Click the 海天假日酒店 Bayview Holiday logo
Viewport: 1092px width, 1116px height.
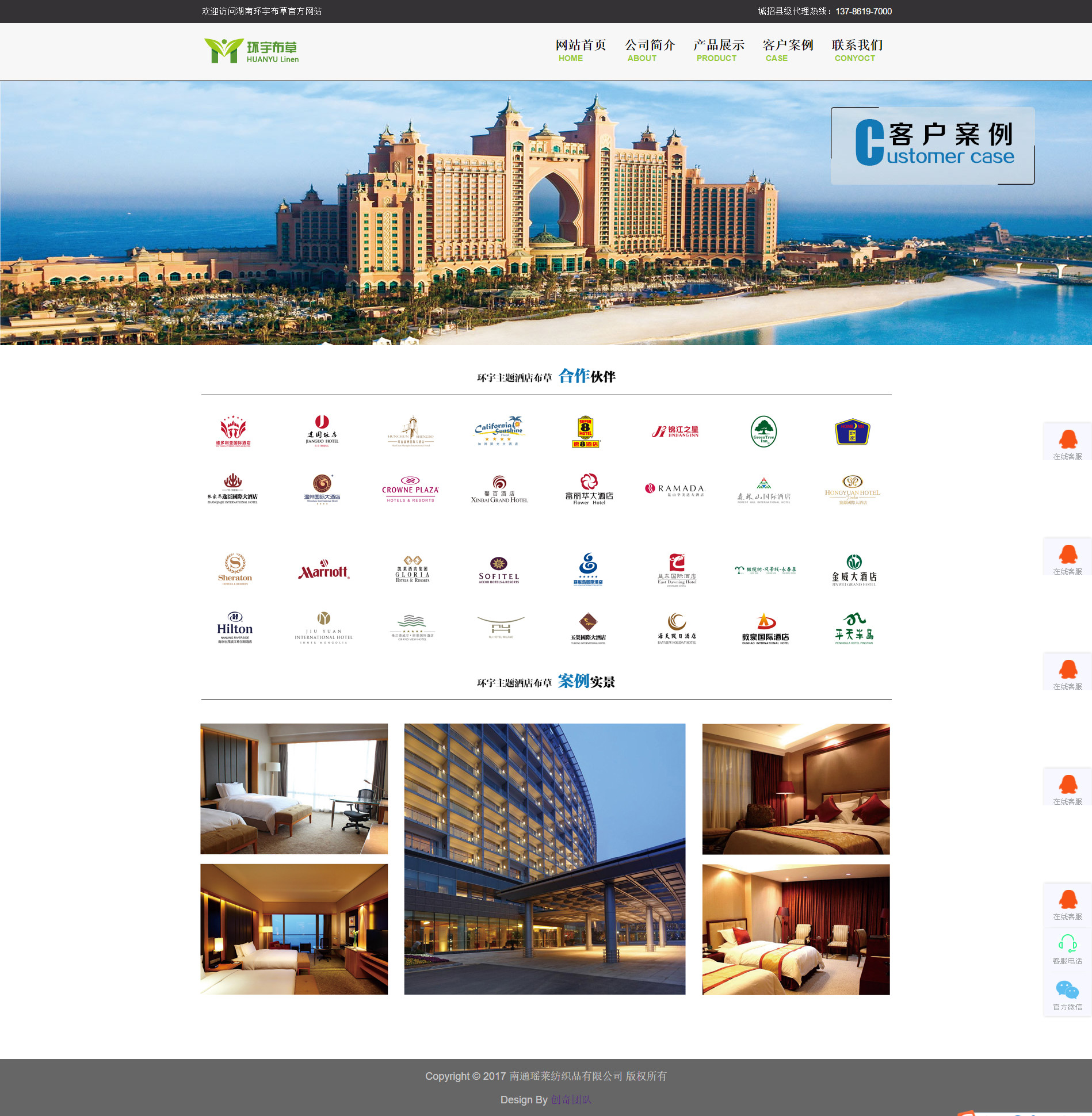(677, 628)
